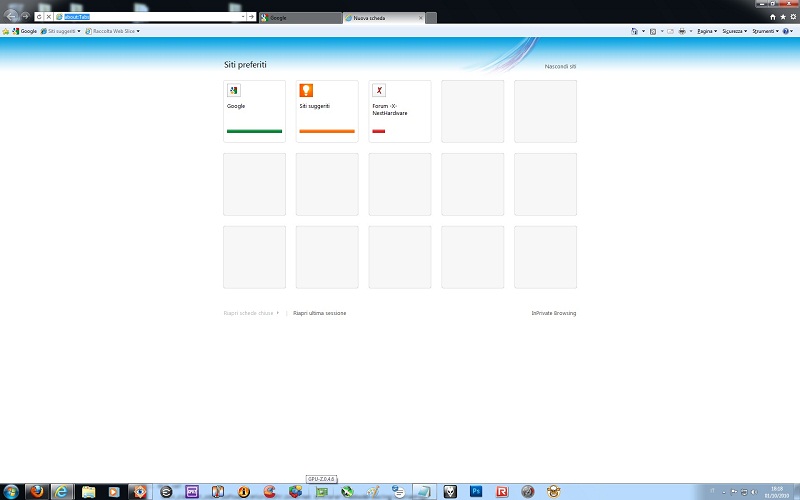Click the Windows Start orb
Screen dimensions: 800x500
(11, 492)
